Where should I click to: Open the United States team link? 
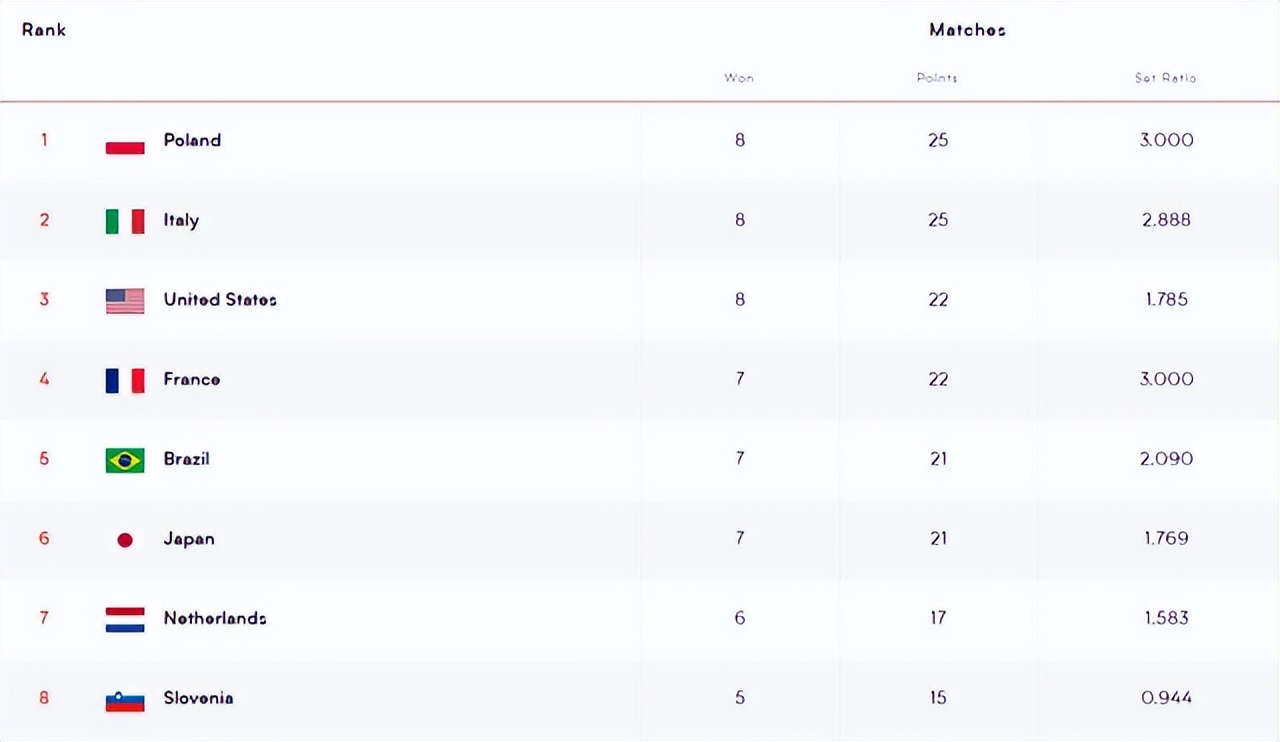(220, 299)
